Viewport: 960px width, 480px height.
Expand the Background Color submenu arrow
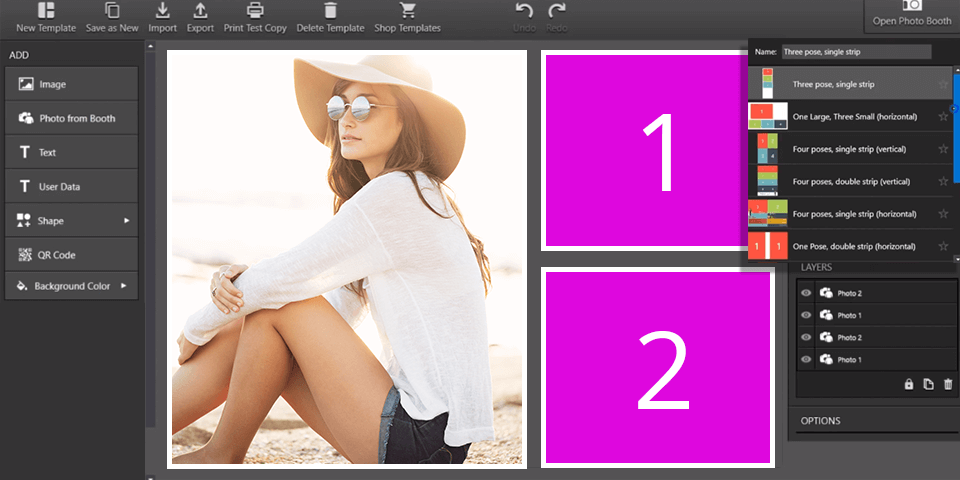point(123,286)
